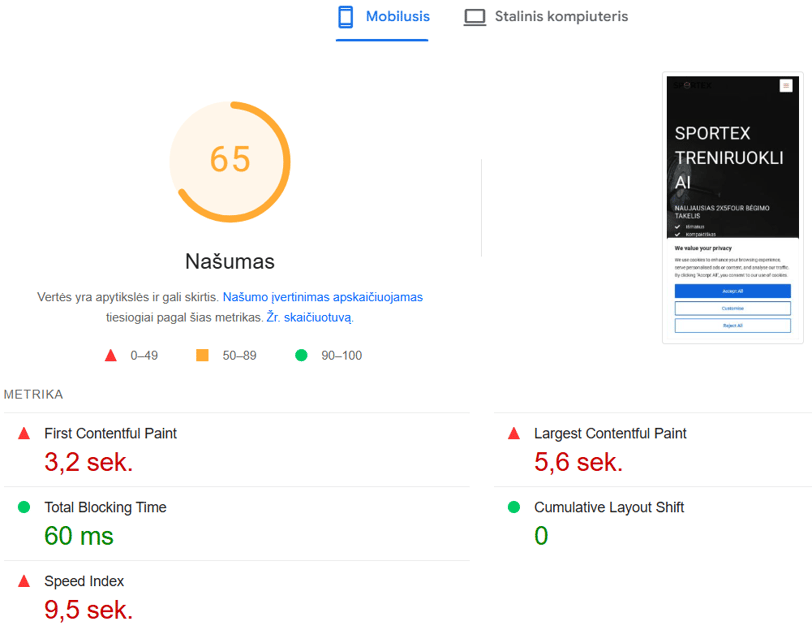Click the Speed Index metric label
The height and width of the screenshot is (630, 812).
click(x=84, y=581)
